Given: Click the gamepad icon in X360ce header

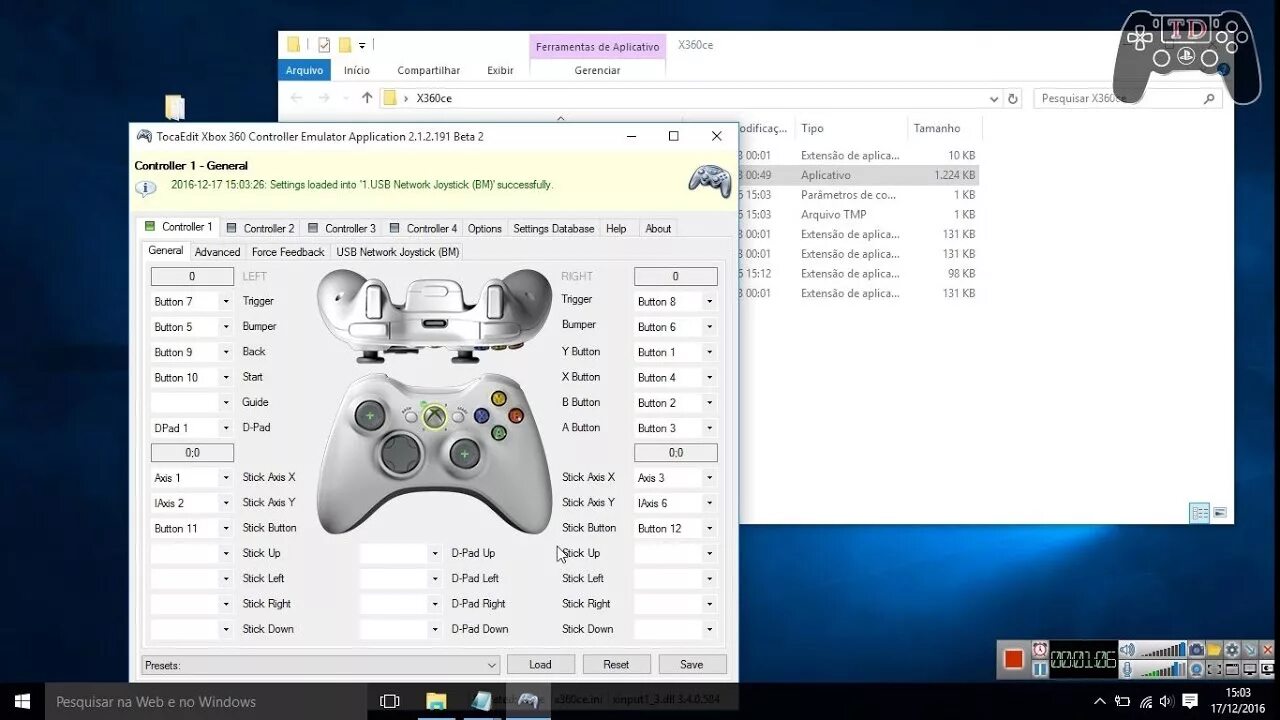Looking at the screenshot, I should 709,180.
